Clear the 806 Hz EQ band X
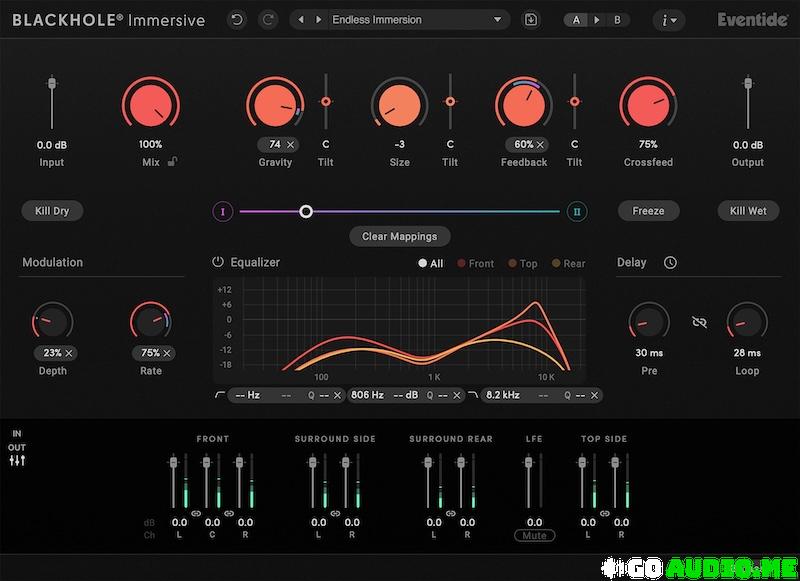The height and width of the screenshot is (581, 800). [457, 395]
